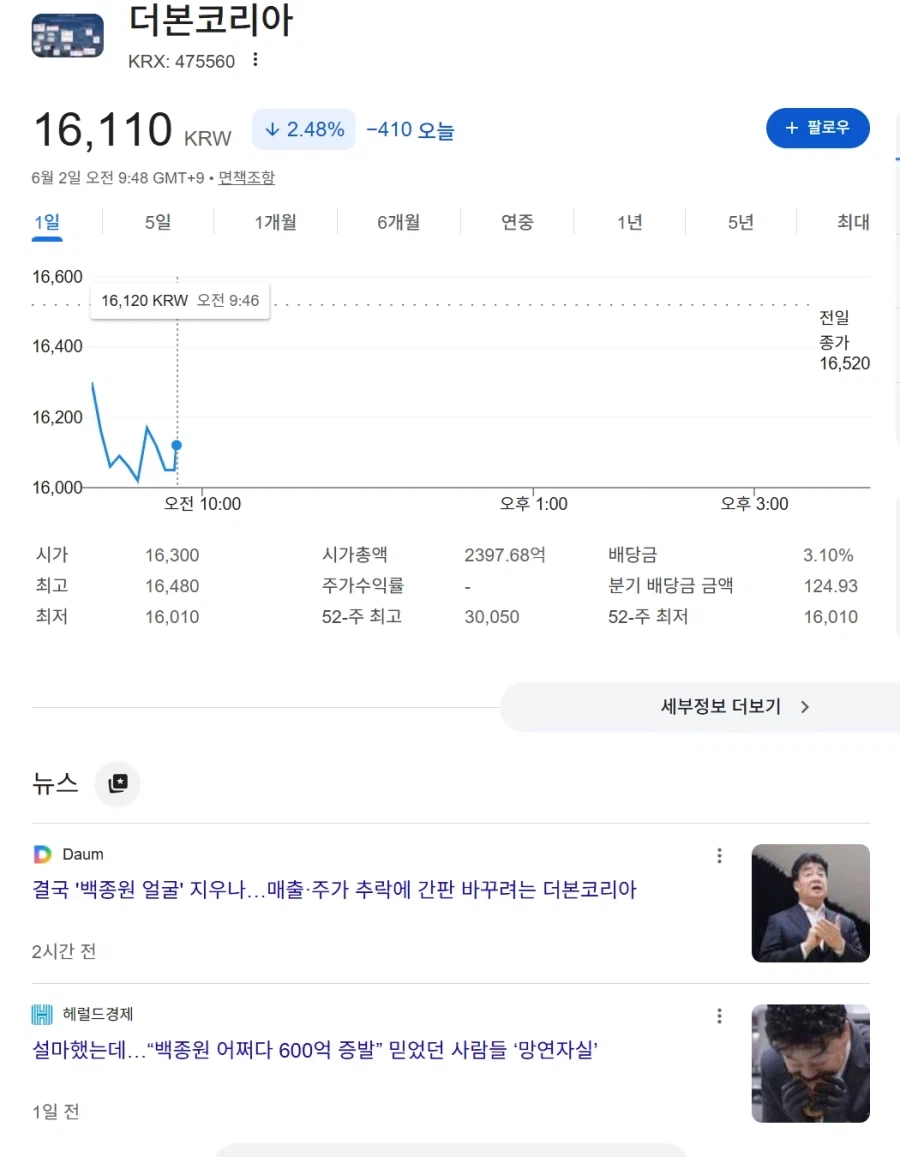Click the 더본코리아 company title
The height and width of the screenshot is (1157, 900).
coord(211,19)
